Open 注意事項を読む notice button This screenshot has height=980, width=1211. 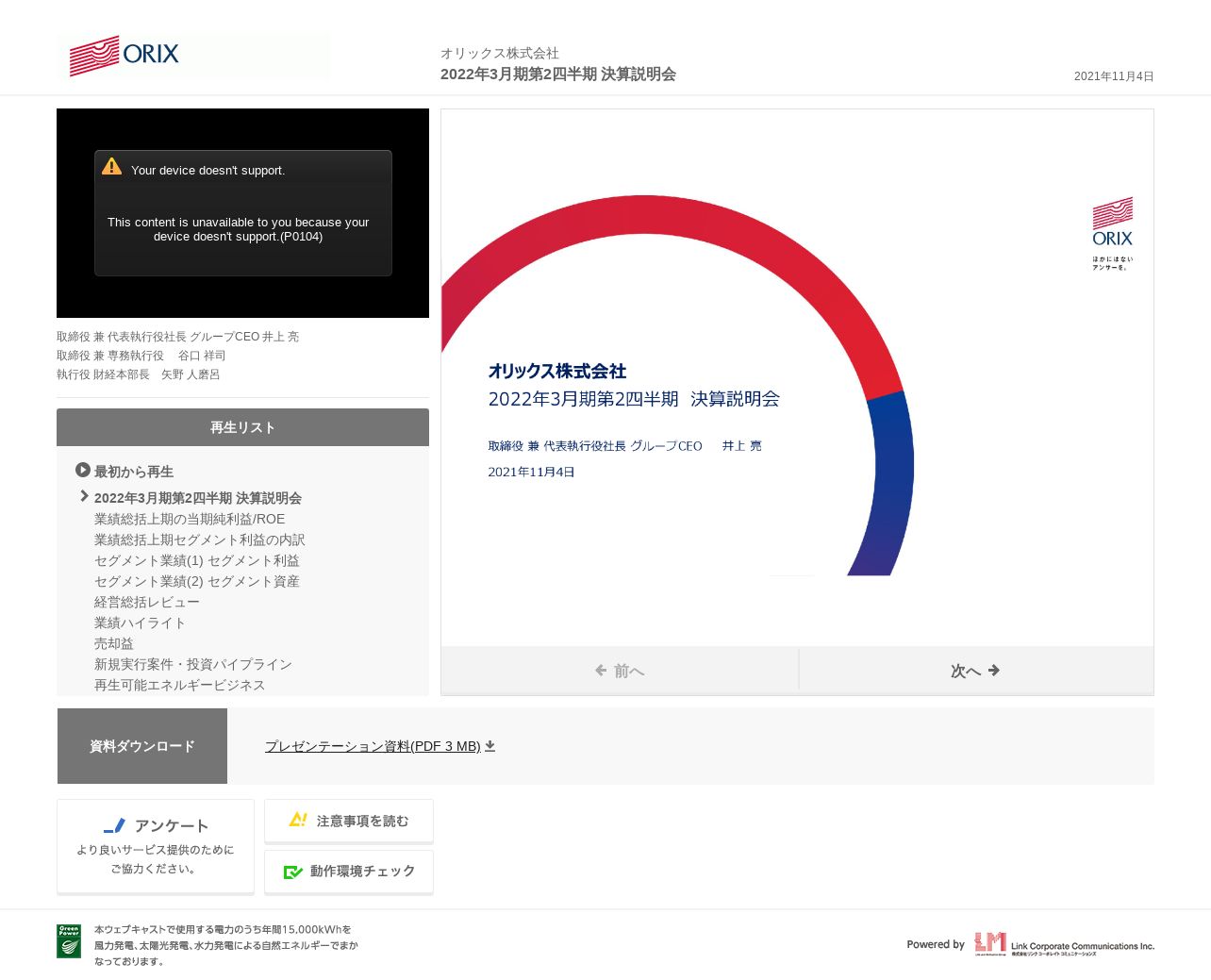tap(349, 821)
